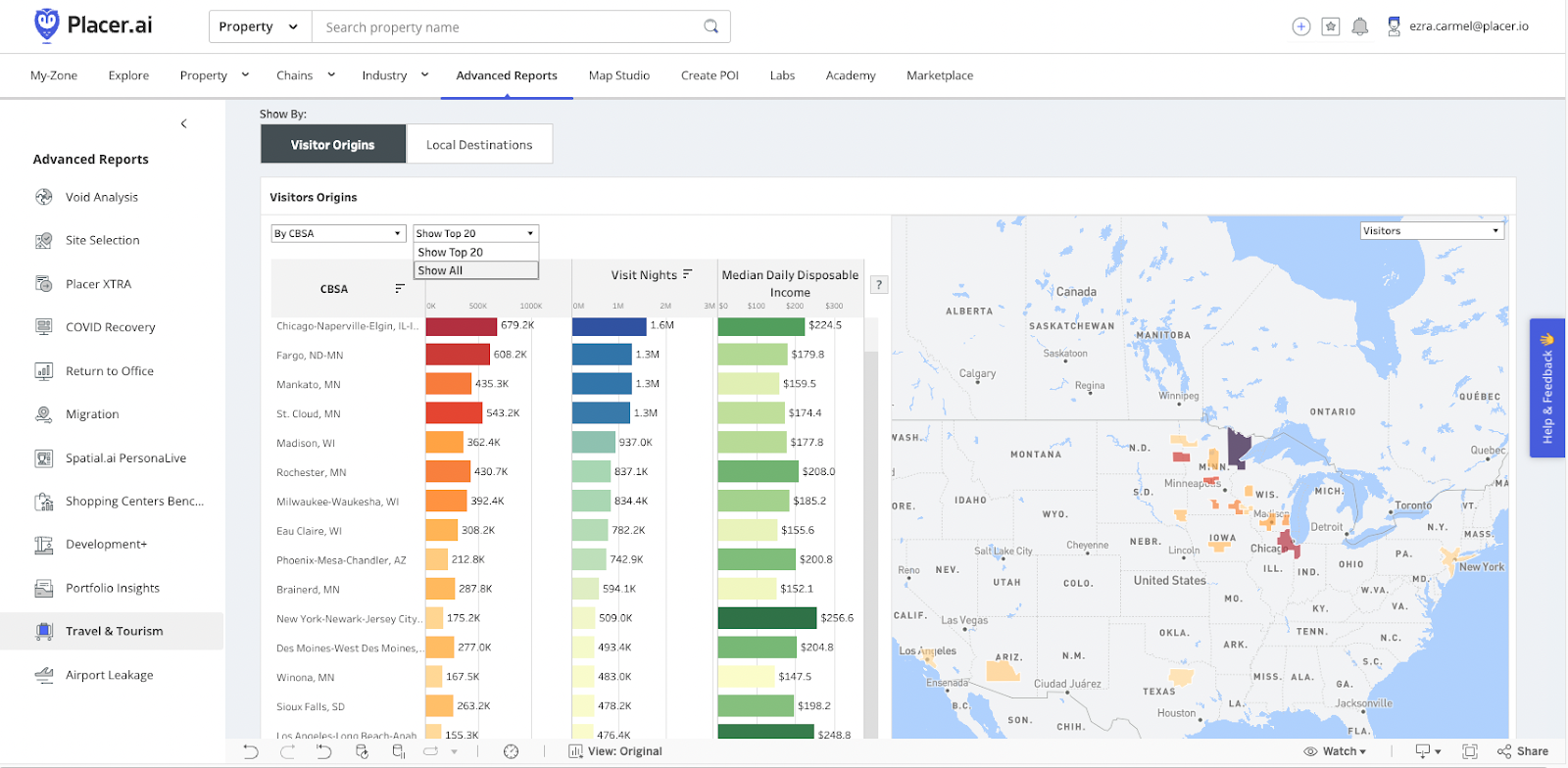
Task: Click View: Original button
Action: tap(615, 751)
